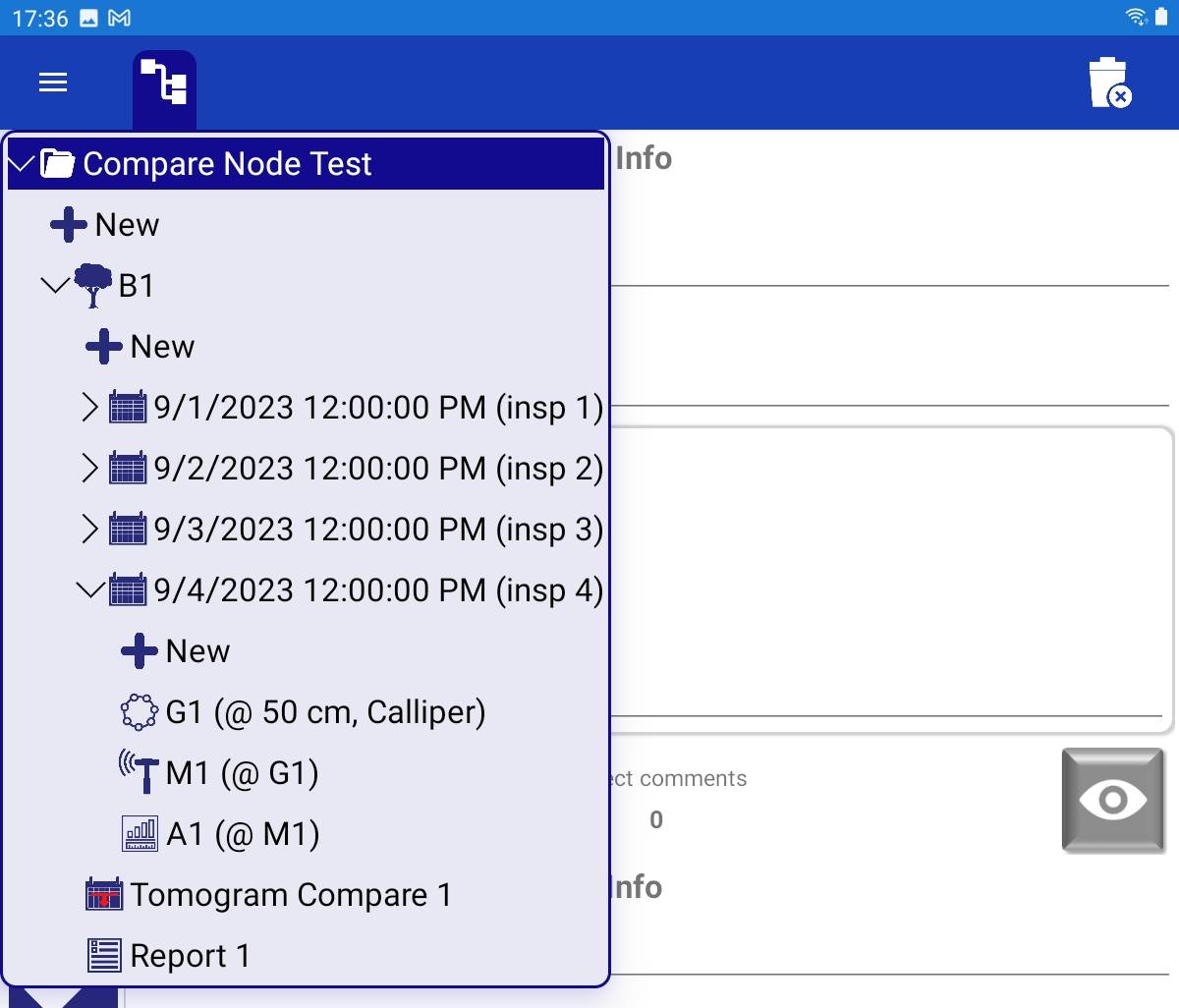1179x1008 pixels.
Task: Expand the 9/2/2023 insp 2 node
Action: click(90, 468)
